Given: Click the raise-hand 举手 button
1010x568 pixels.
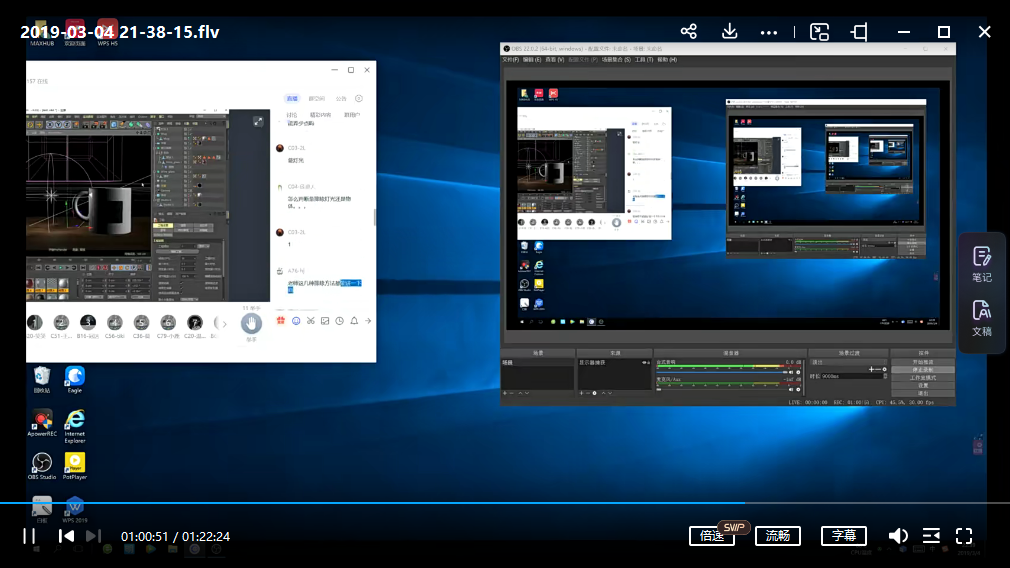Looking at the screenshot, I should coord(251,323).
